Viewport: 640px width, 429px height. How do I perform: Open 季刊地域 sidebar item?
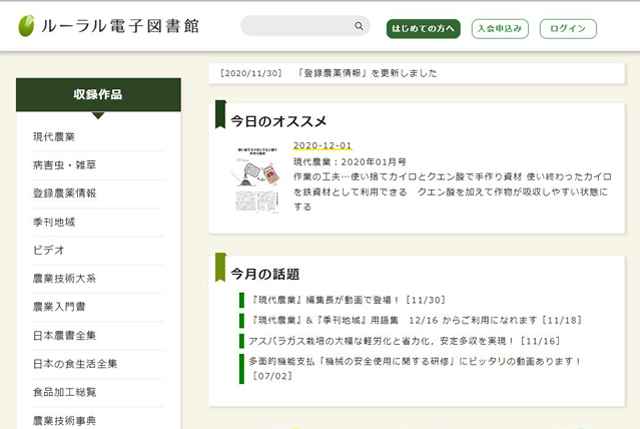pyautogui.click(x=54, y=221)
